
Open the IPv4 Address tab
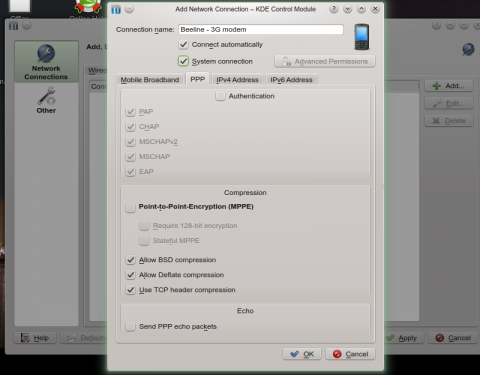237,80
